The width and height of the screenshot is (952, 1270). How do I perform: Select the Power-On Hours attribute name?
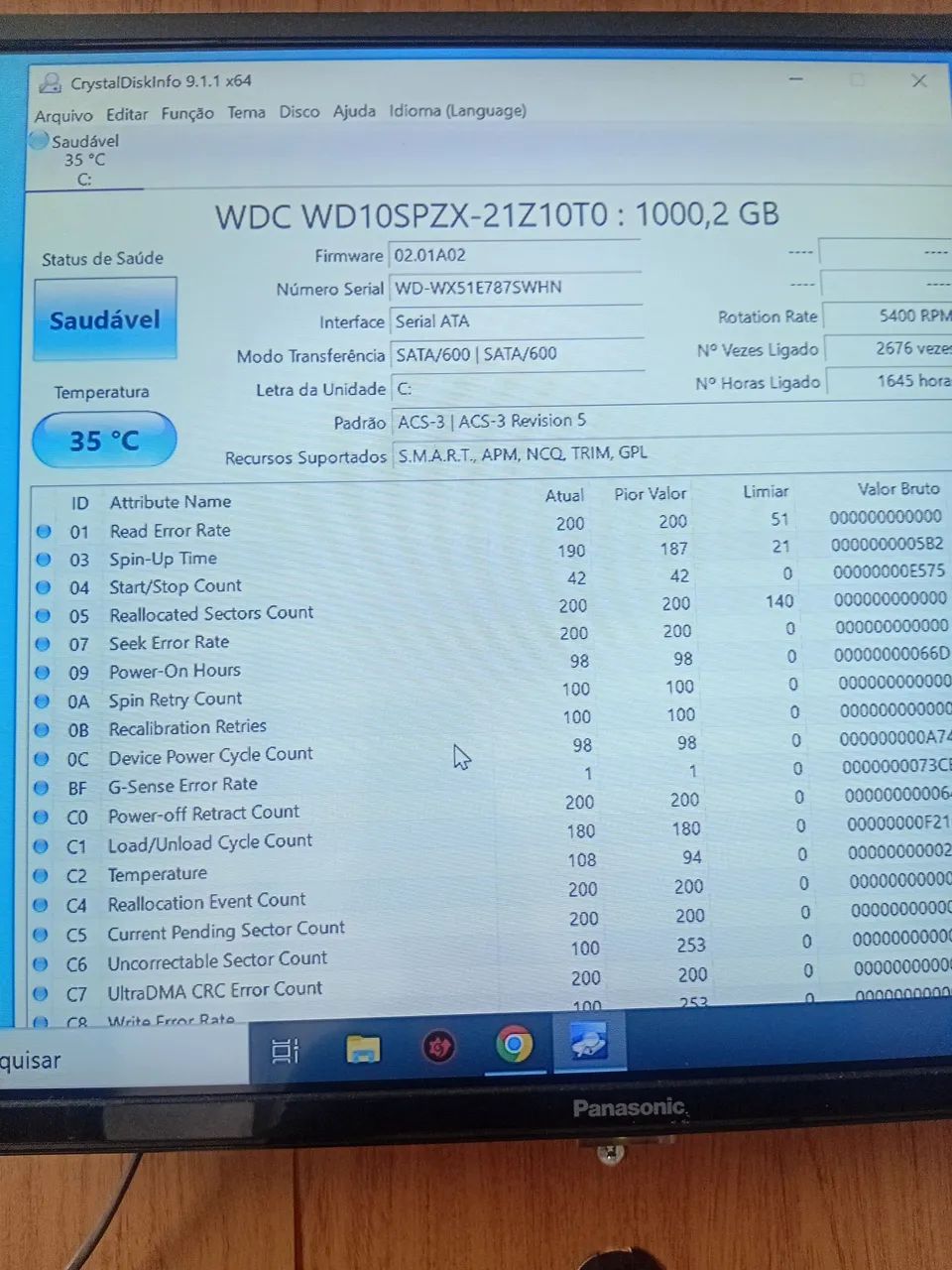175,671
